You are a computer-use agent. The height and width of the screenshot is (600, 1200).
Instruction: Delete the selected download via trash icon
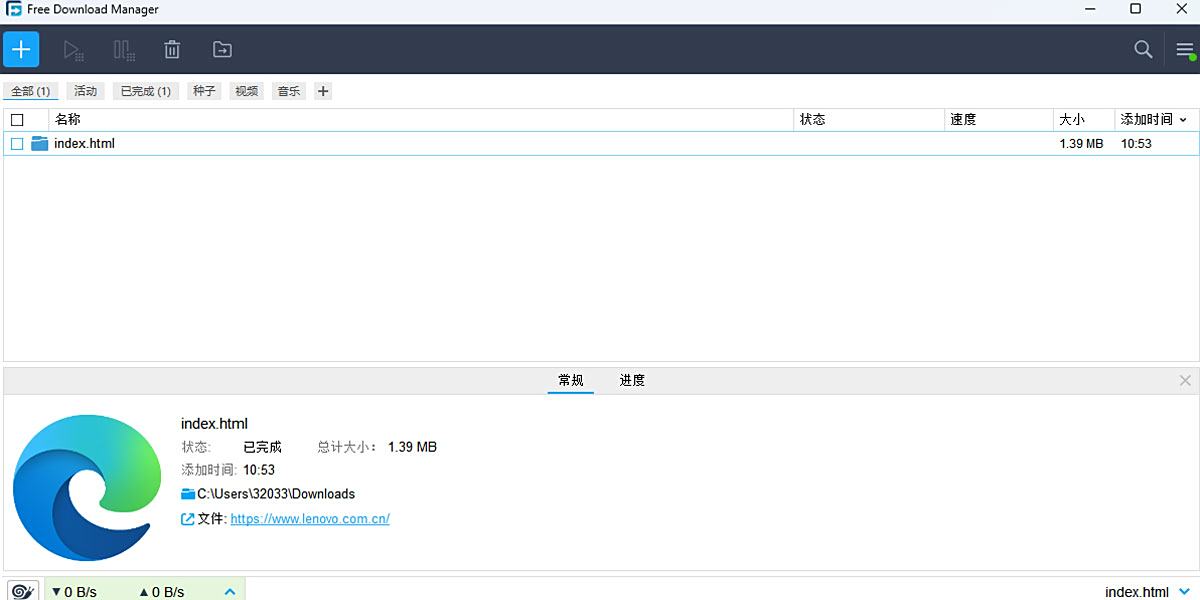pyautogui.click(x=171, y=48)
